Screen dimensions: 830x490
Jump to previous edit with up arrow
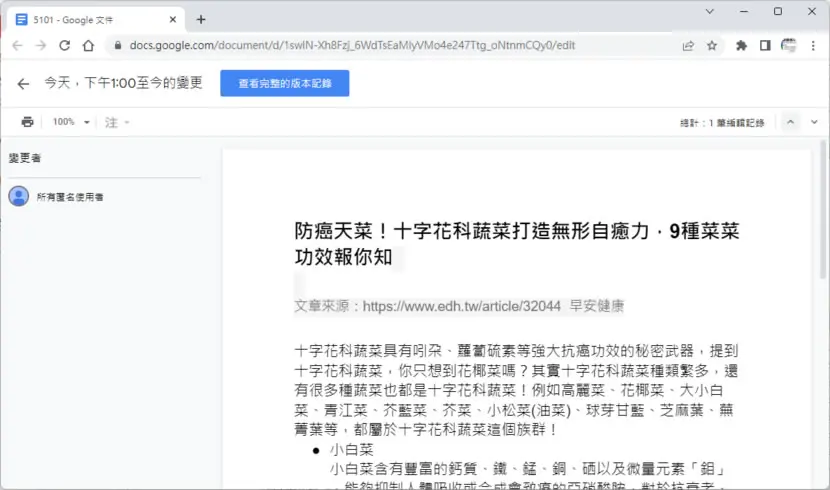click(x=790, y=122)
